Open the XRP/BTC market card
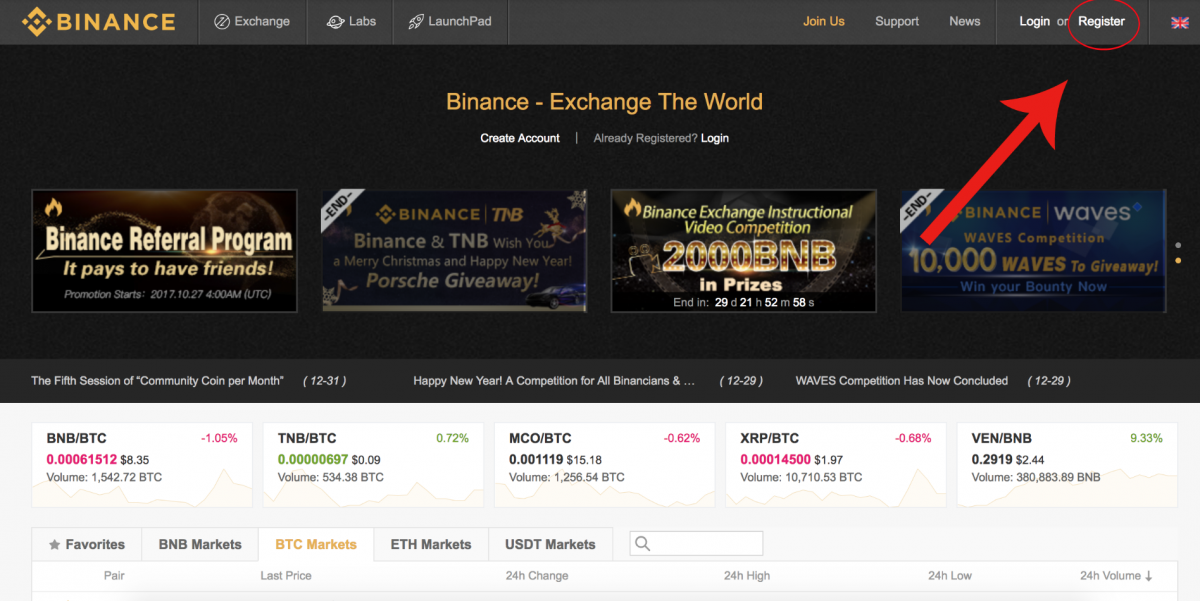The image size is (1200, 601). tap(836, 464)
